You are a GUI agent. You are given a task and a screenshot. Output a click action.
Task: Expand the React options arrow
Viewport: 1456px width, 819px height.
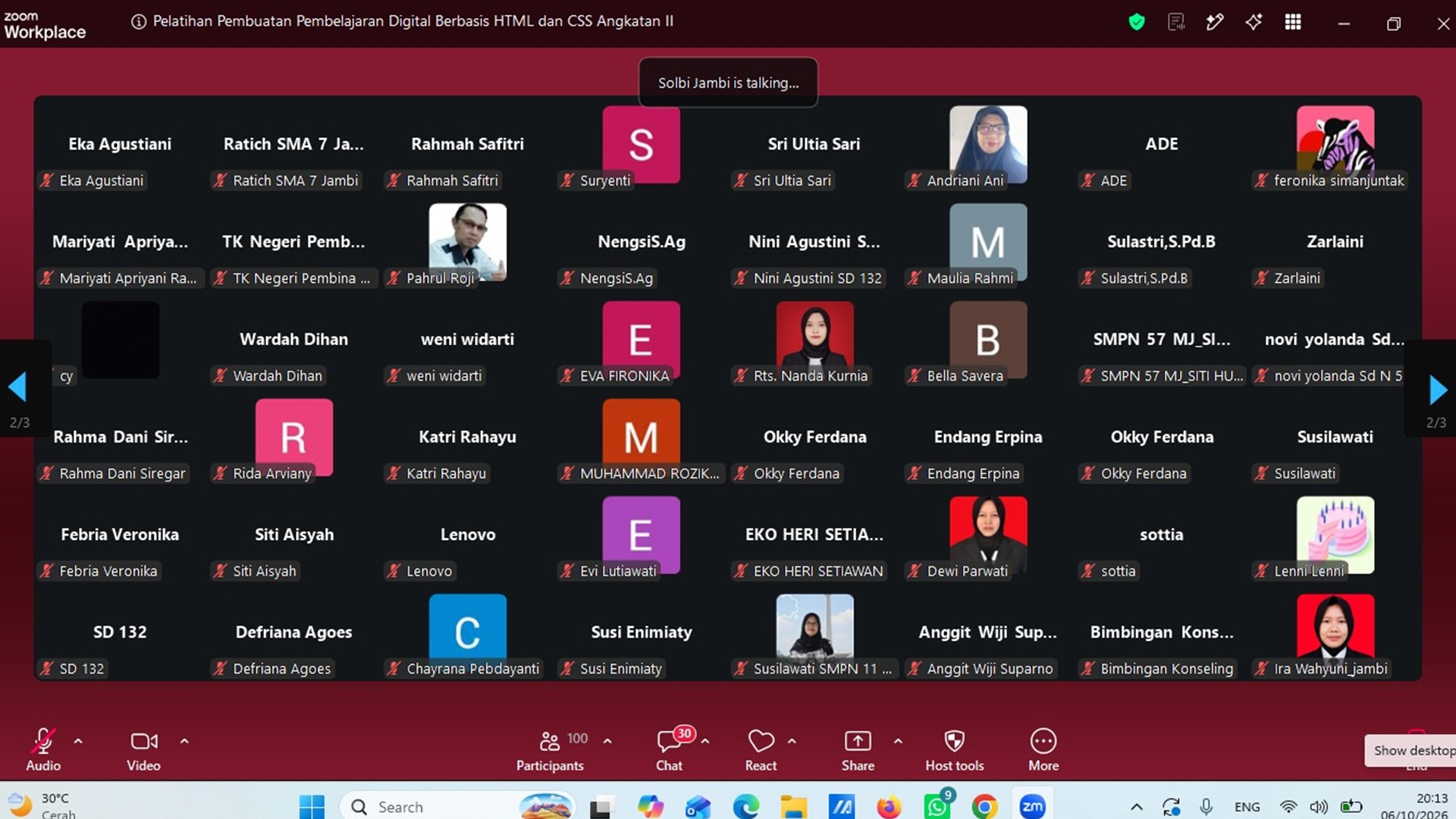pos(792,741)
